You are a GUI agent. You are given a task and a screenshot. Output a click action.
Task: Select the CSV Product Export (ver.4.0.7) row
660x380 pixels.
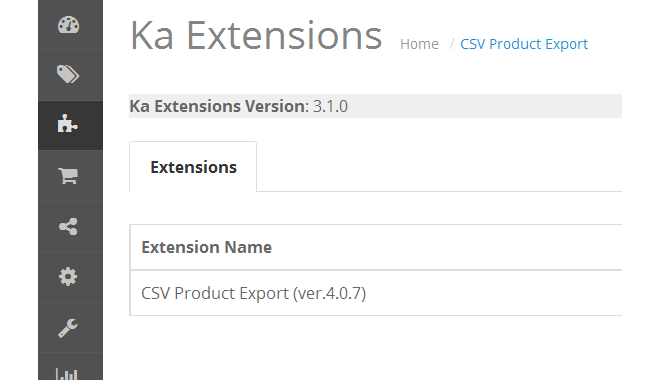coord(376,293)
